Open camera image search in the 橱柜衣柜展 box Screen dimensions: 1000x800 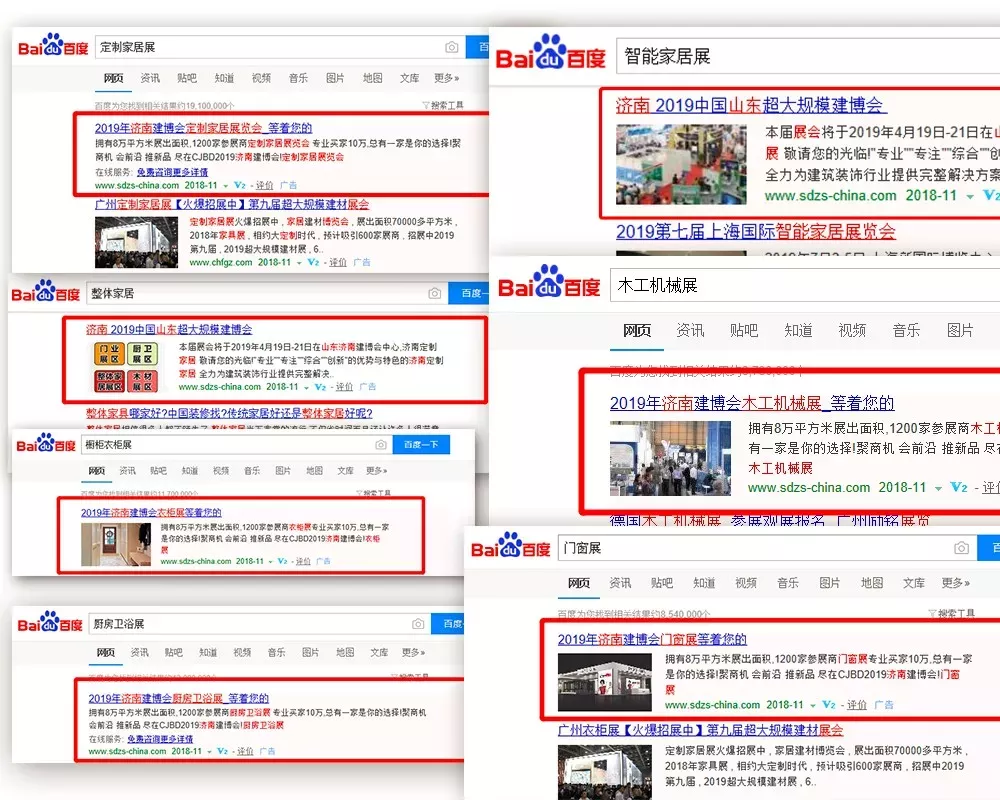(x=381, y=445)
